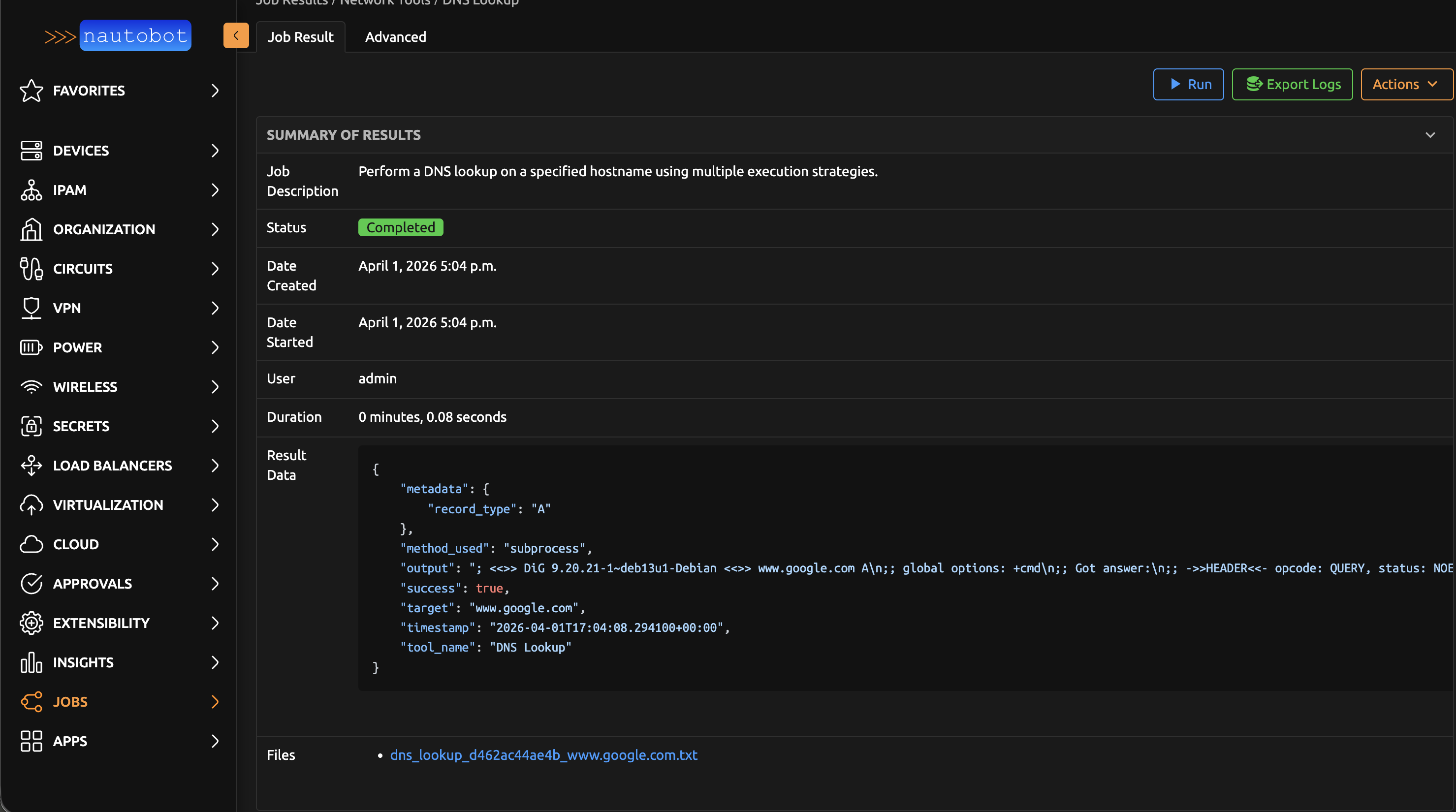Click the Extensibility gear icon
This screenshot has height=812, width=1456.
[31, 623]
